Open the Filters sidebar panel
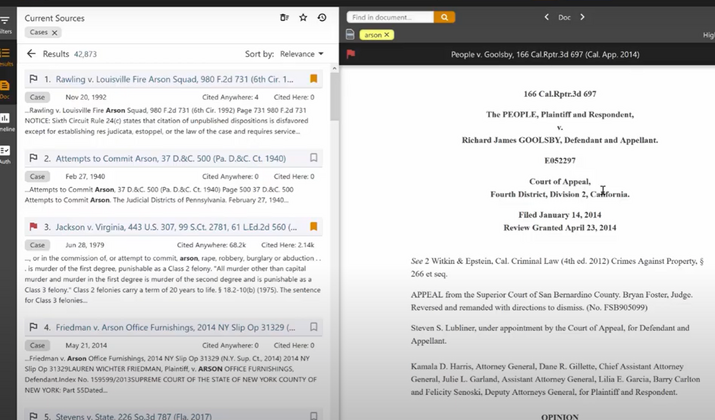The width and height of the screenshot is (715, 420). 5,24
